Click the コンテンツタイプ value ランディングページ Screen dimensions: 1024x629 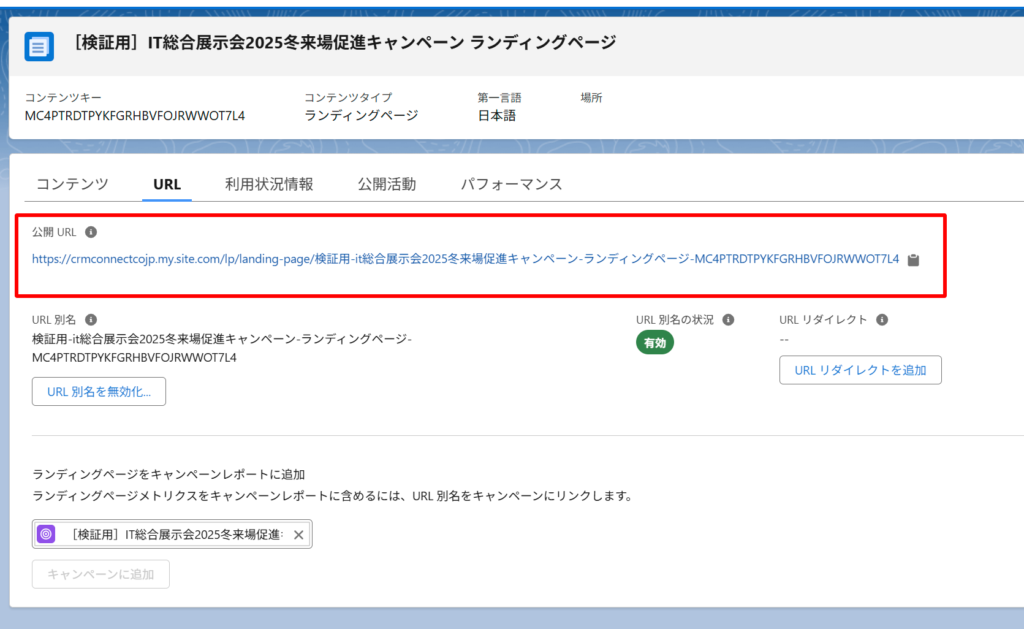(x=361, y=116)
